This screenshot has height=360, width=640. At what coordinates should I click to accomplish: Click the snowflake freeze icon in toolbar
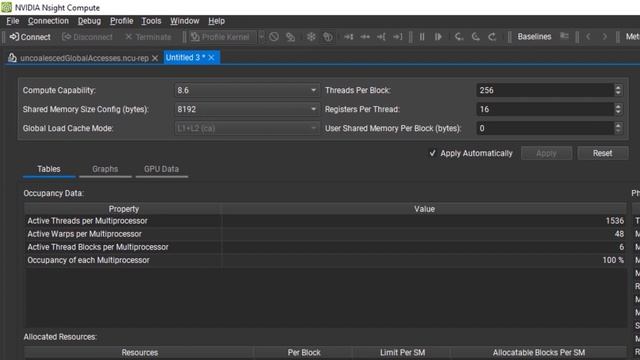[311, 37]
